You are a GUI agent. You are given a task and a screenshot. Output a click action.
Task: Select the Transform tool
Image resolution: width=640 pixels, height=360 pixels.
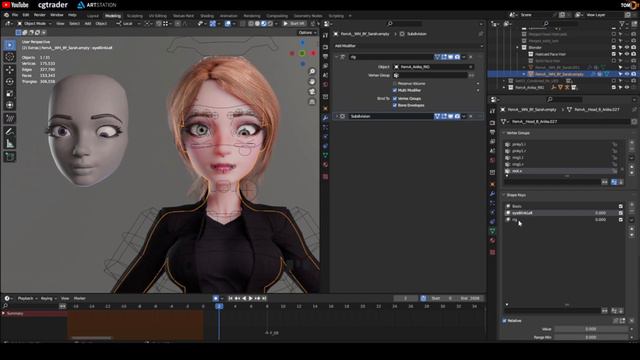tap(10, 105)
